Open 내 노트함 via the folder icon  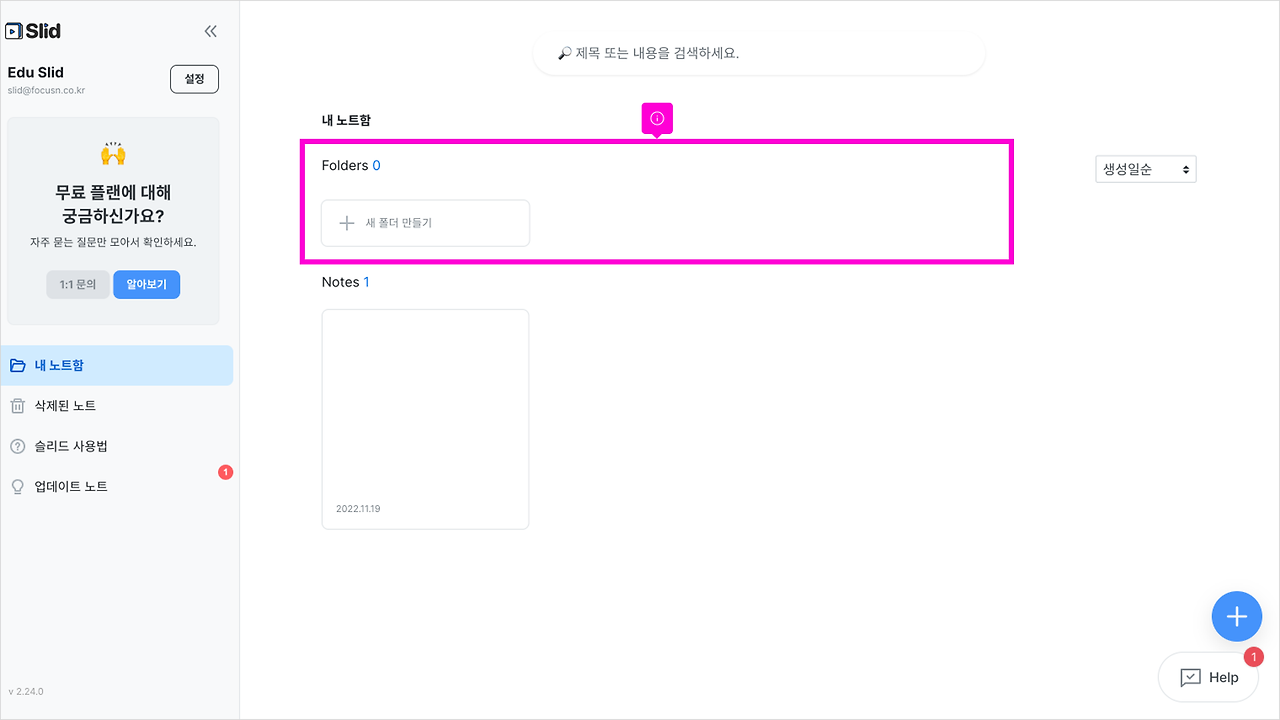(18, 365)
